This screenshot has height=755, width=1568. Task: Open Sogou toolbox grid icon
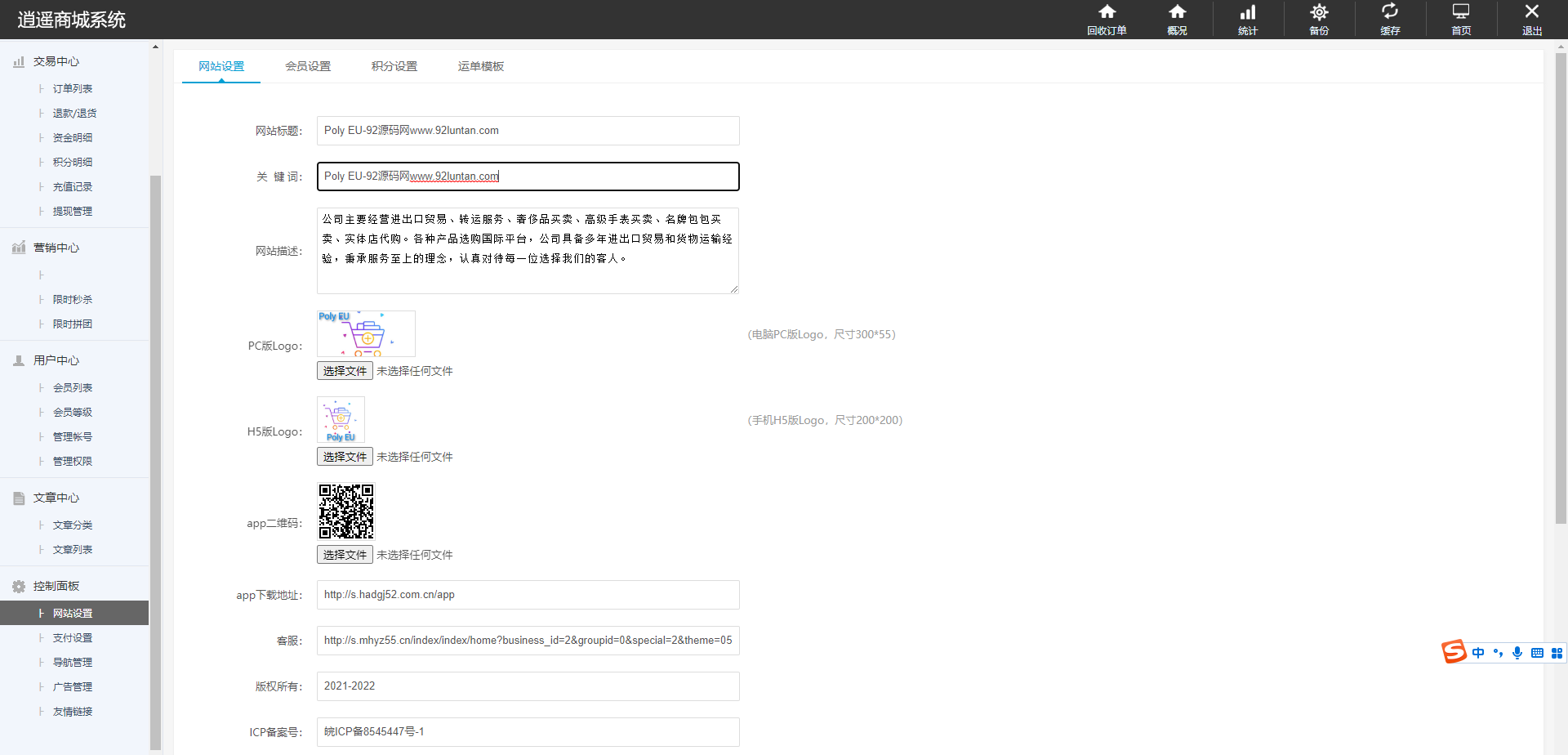1557,653
